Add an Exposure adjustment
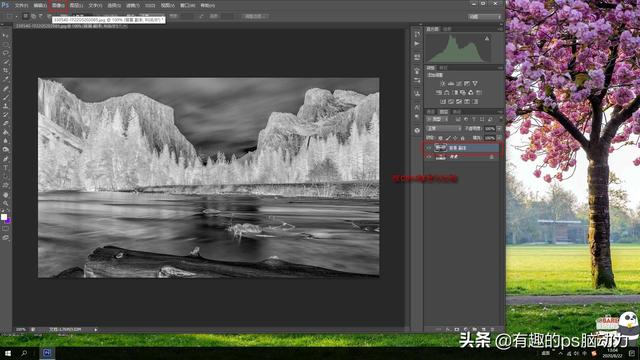This screenshot has height=360, width=640. 467,83
